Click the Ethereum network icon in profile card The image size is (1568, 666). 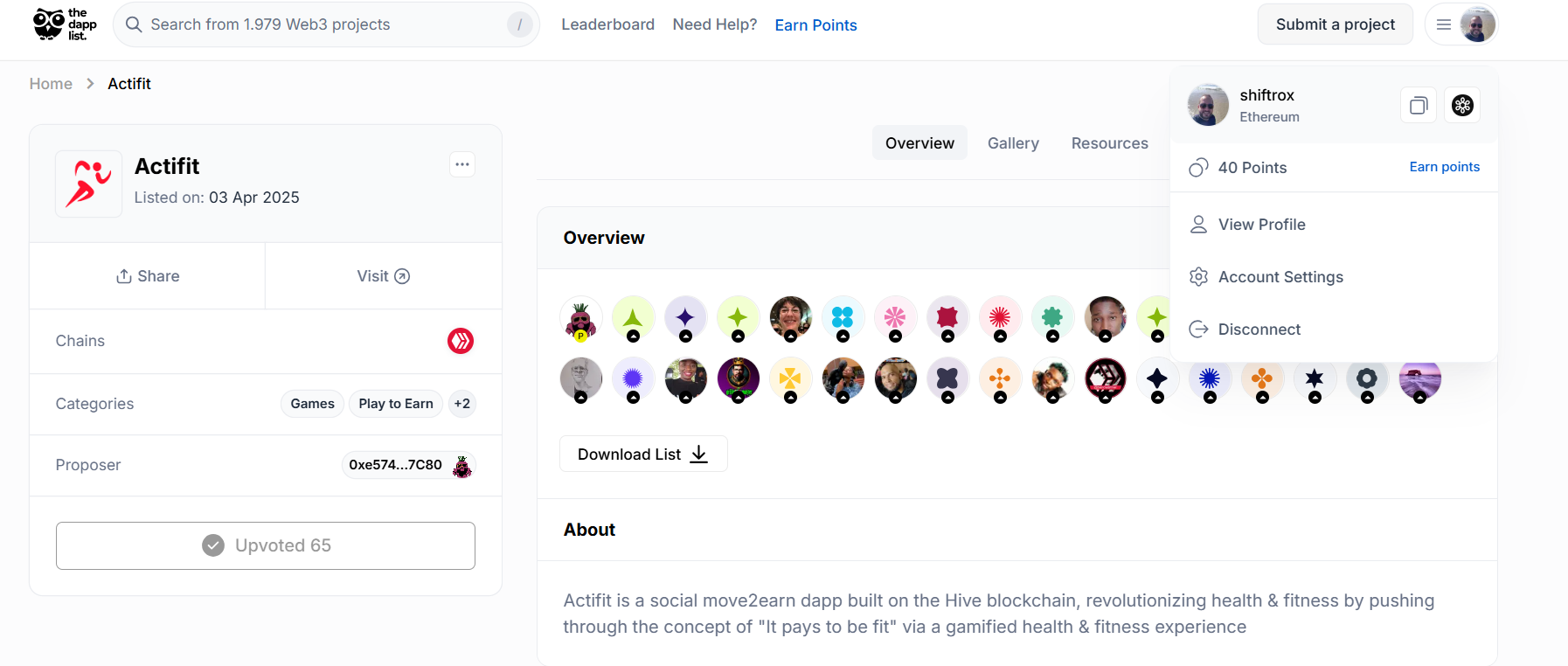[1462, 106]
